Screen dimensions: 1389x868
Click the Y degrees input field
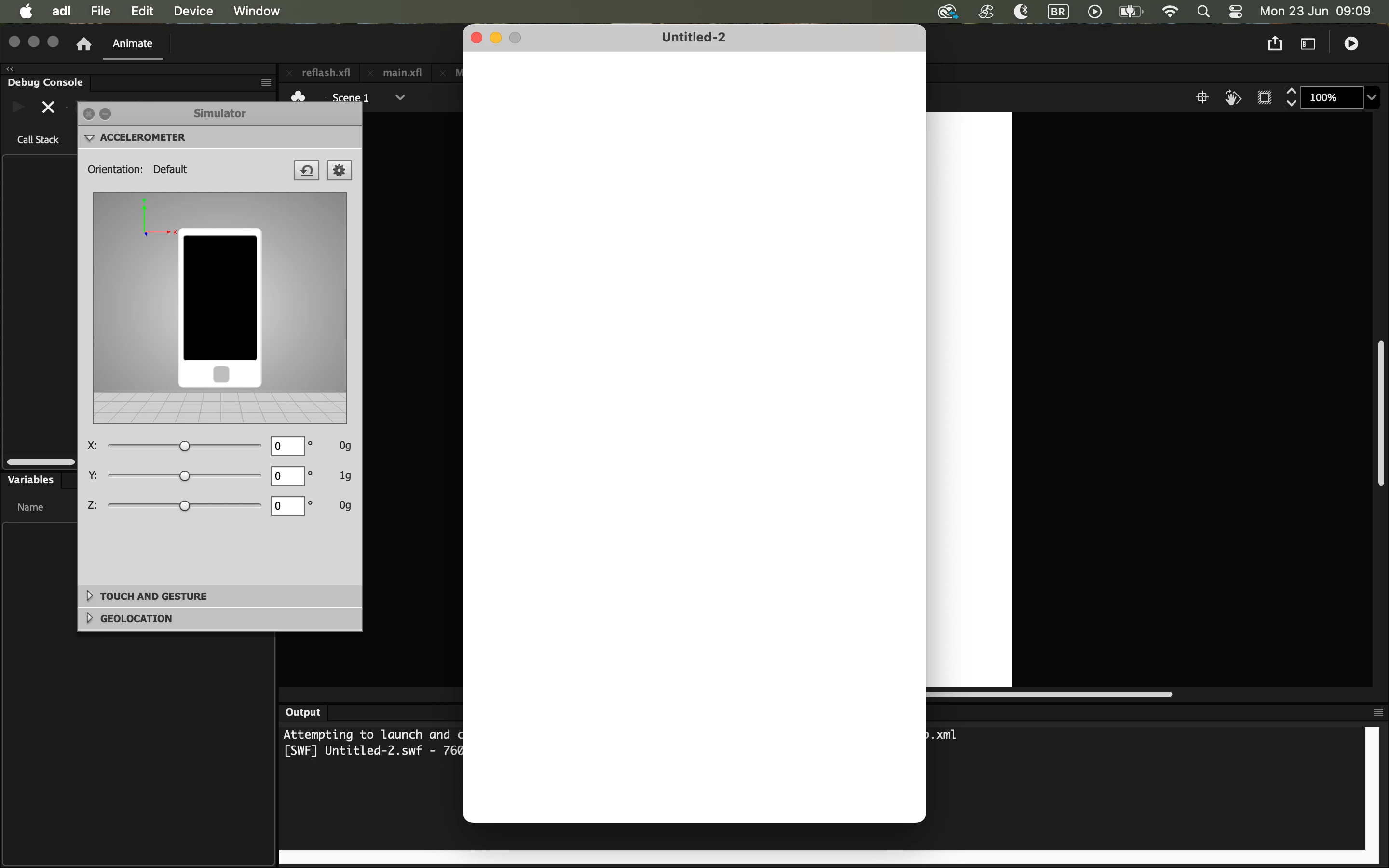point(287,476)
